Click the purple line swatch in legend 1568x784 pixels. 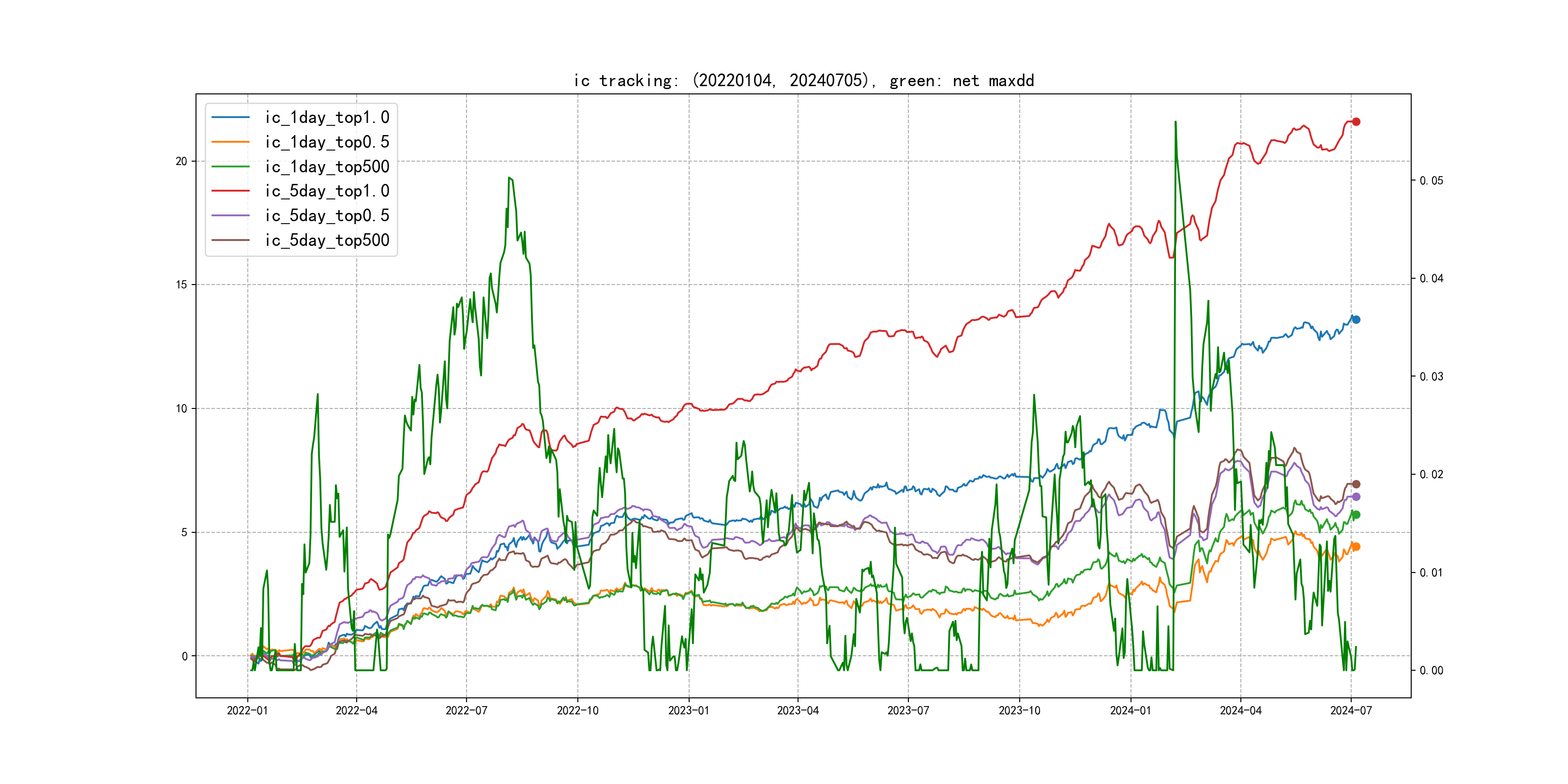pyautogui.click(x=230, y=215)
